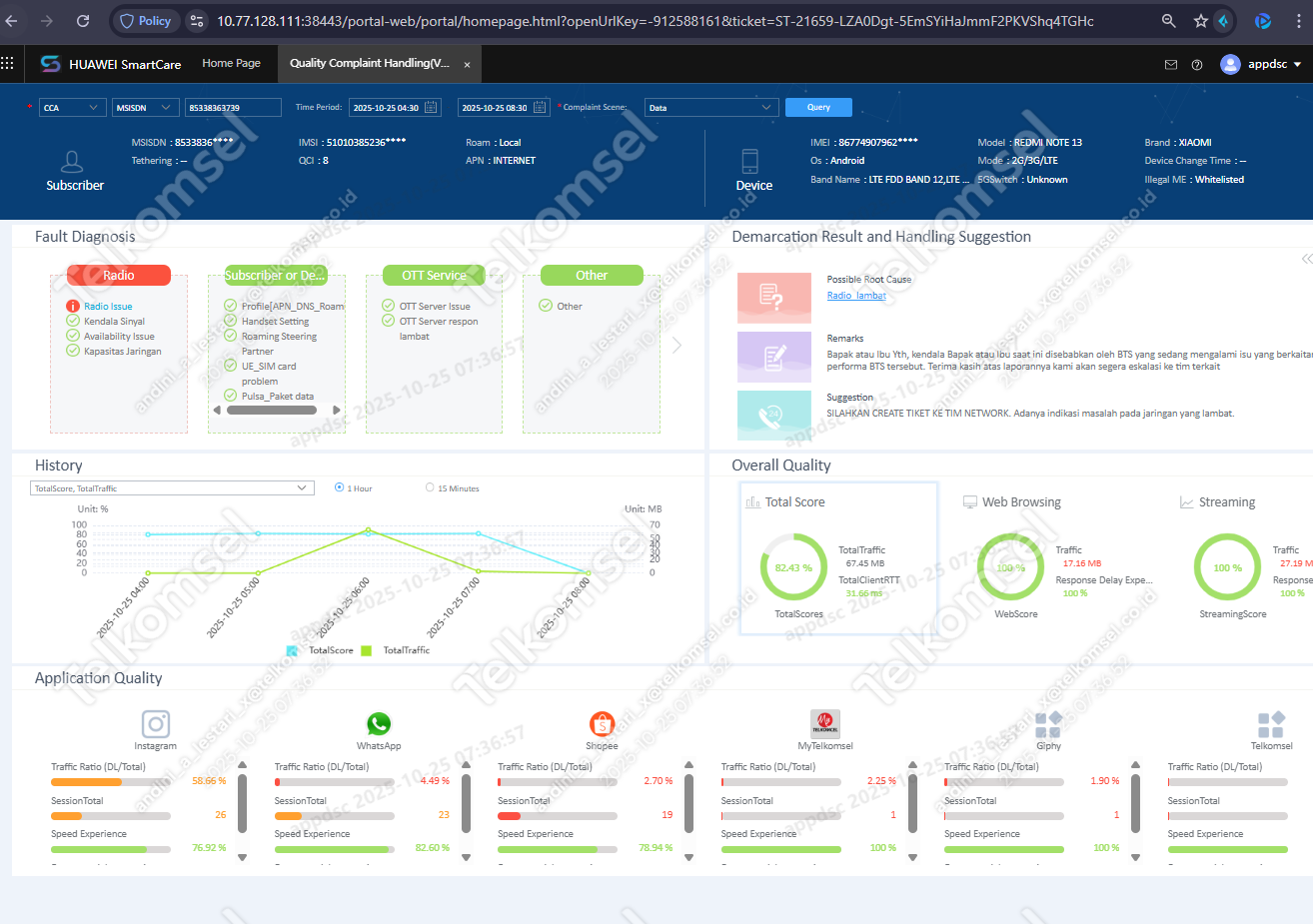Select the OTT Service fault header

[x=434, y=275]
